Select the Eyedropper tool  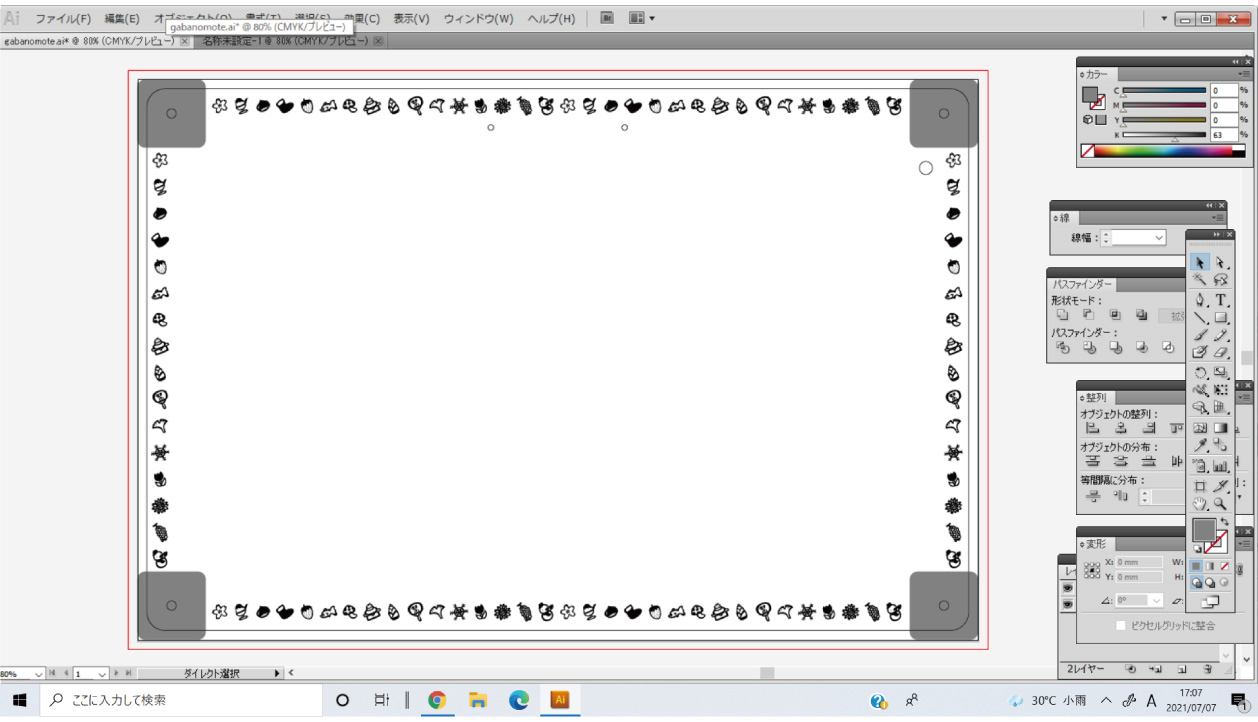click(x=1200, y=446)
